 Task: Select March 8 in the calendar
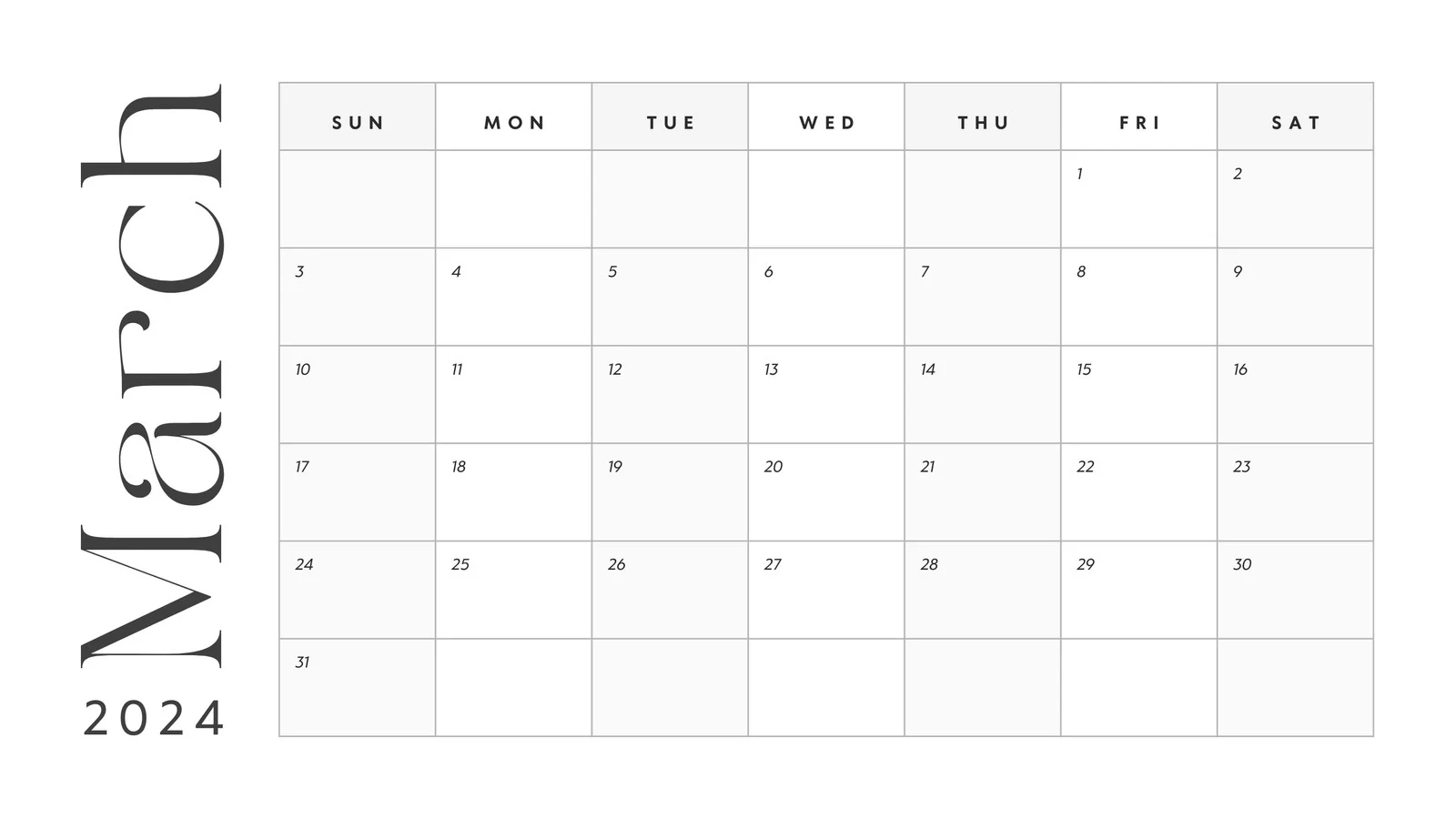1138,297
